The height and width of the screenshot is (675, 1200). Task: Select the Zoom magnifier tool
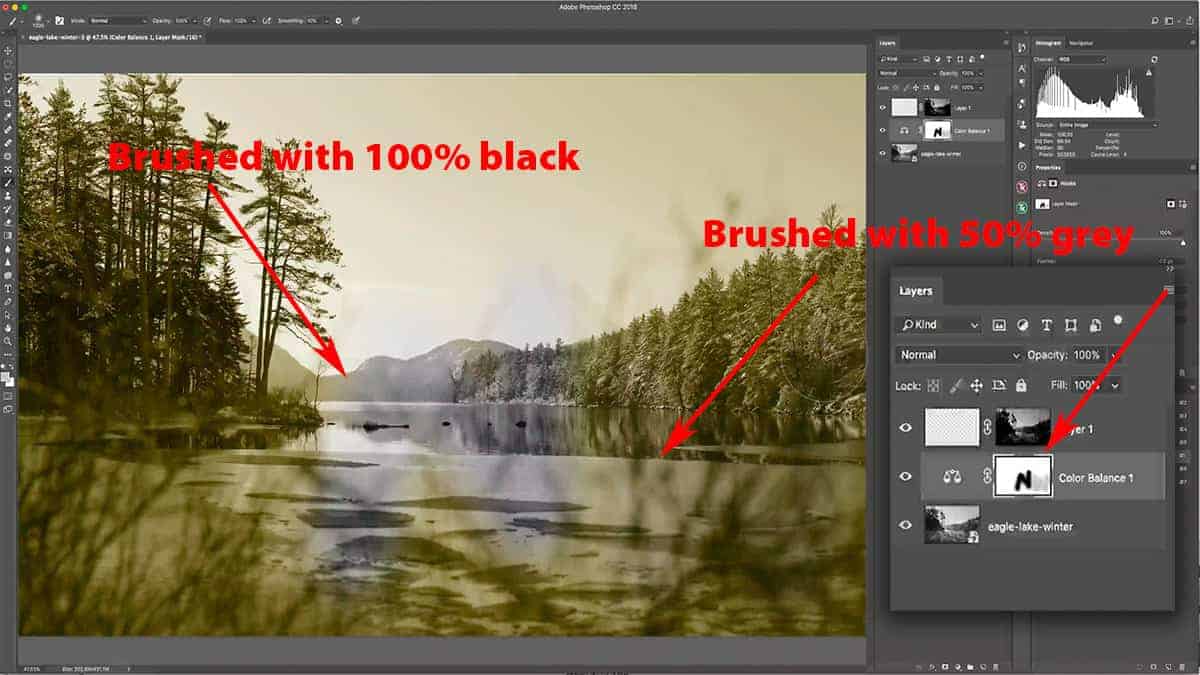pyautogui.click(x=9, y=341)
